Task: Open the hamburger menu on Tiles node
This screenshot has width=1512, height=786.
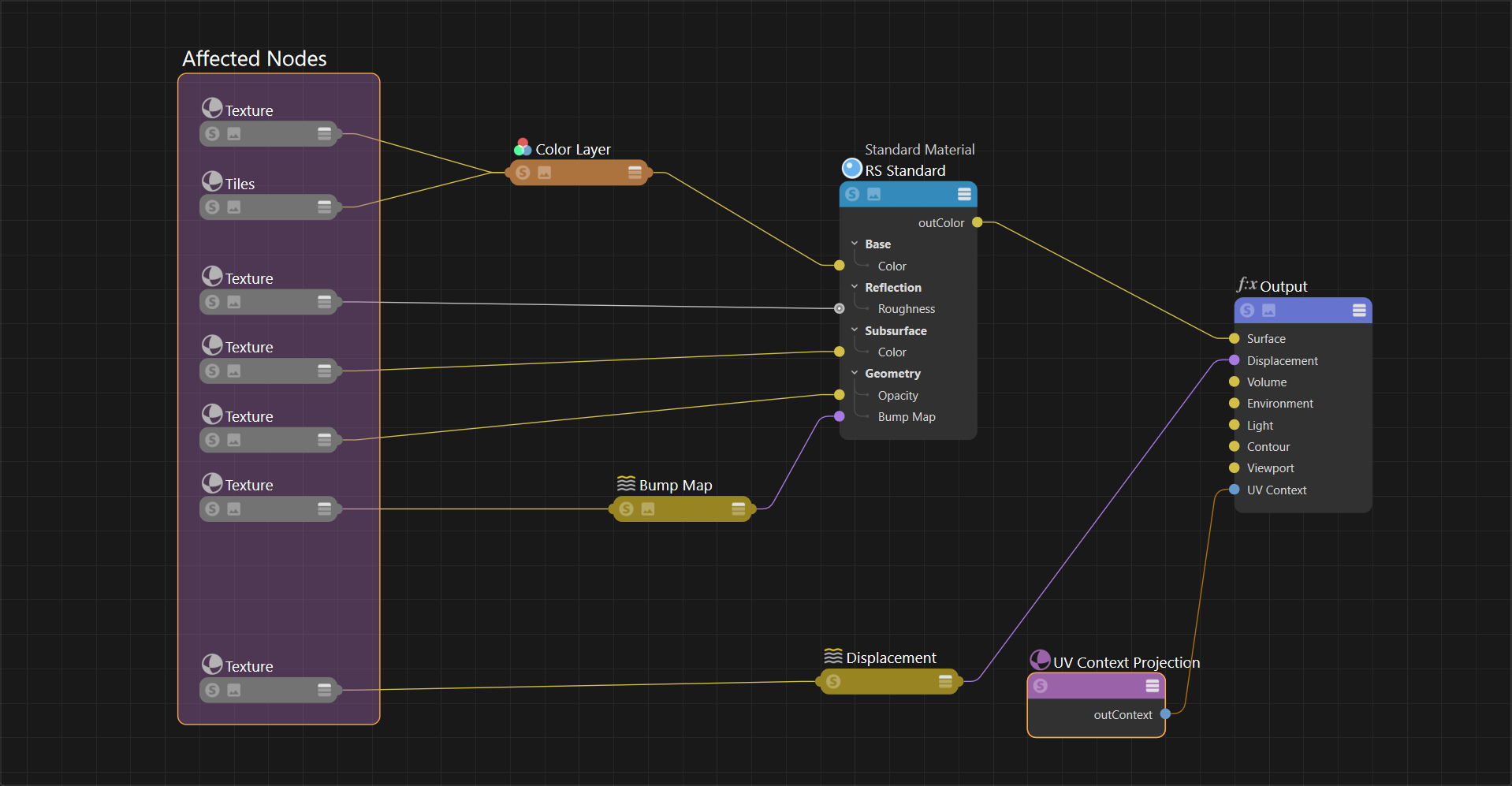Action: coord(324,207)
